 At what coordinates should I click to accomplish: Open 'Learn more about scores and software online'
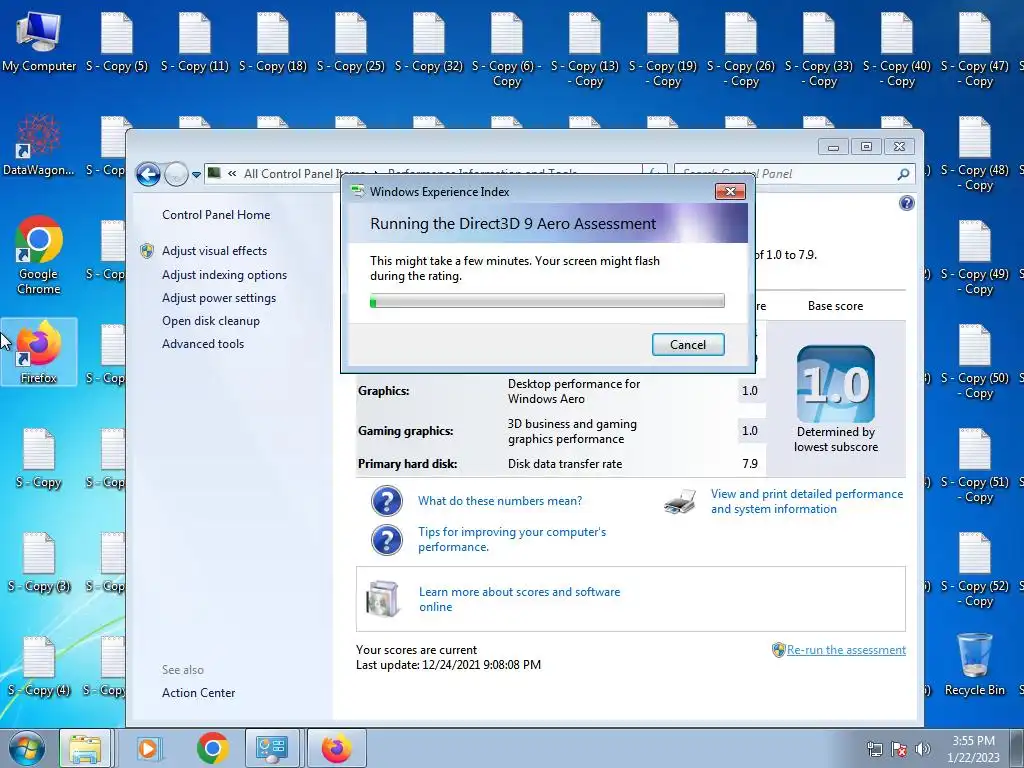[x=519, y=600]
